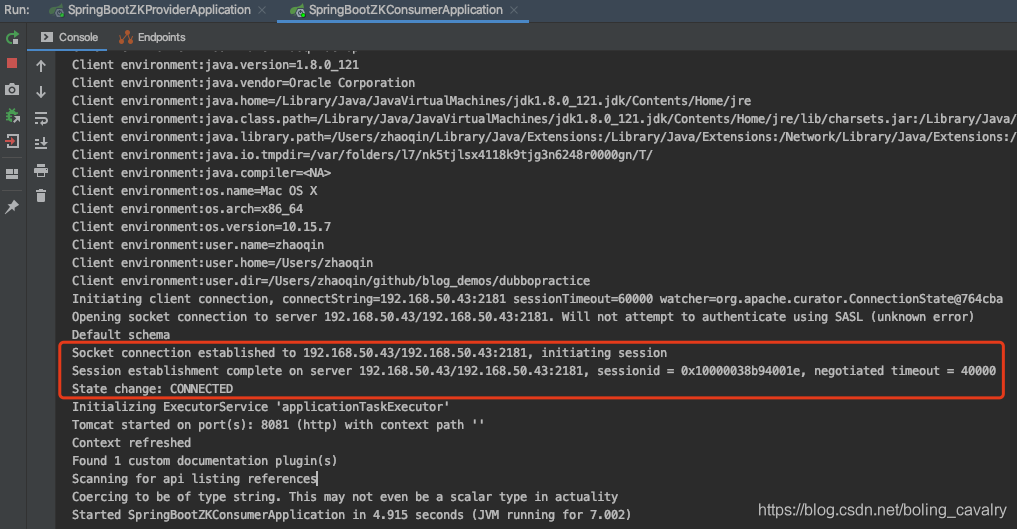Clear all console output with the trash icon
1017x529 pixels.
(41, 196)
